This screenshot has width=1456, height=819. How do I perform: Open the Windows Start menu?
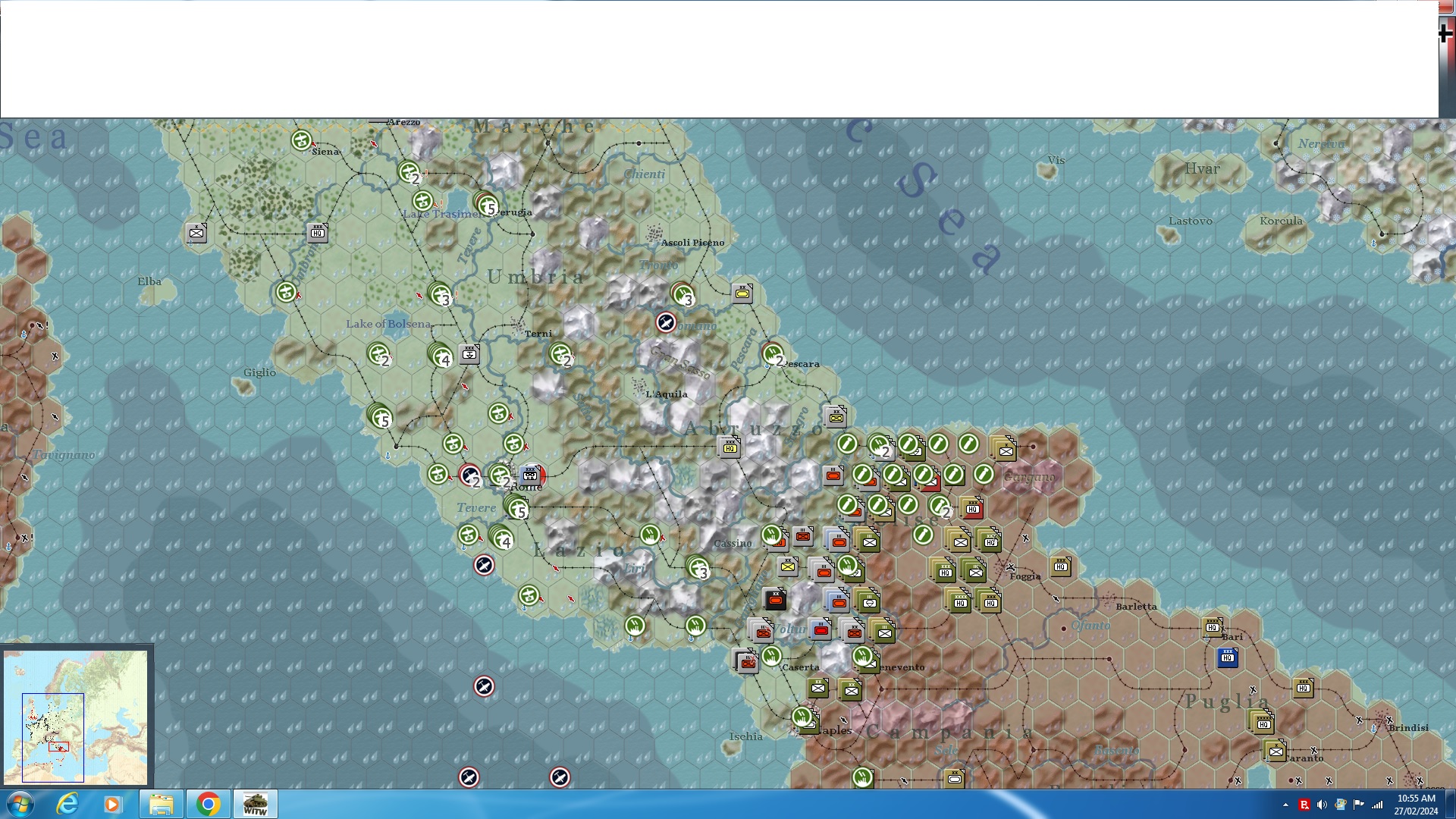point(20,804)
